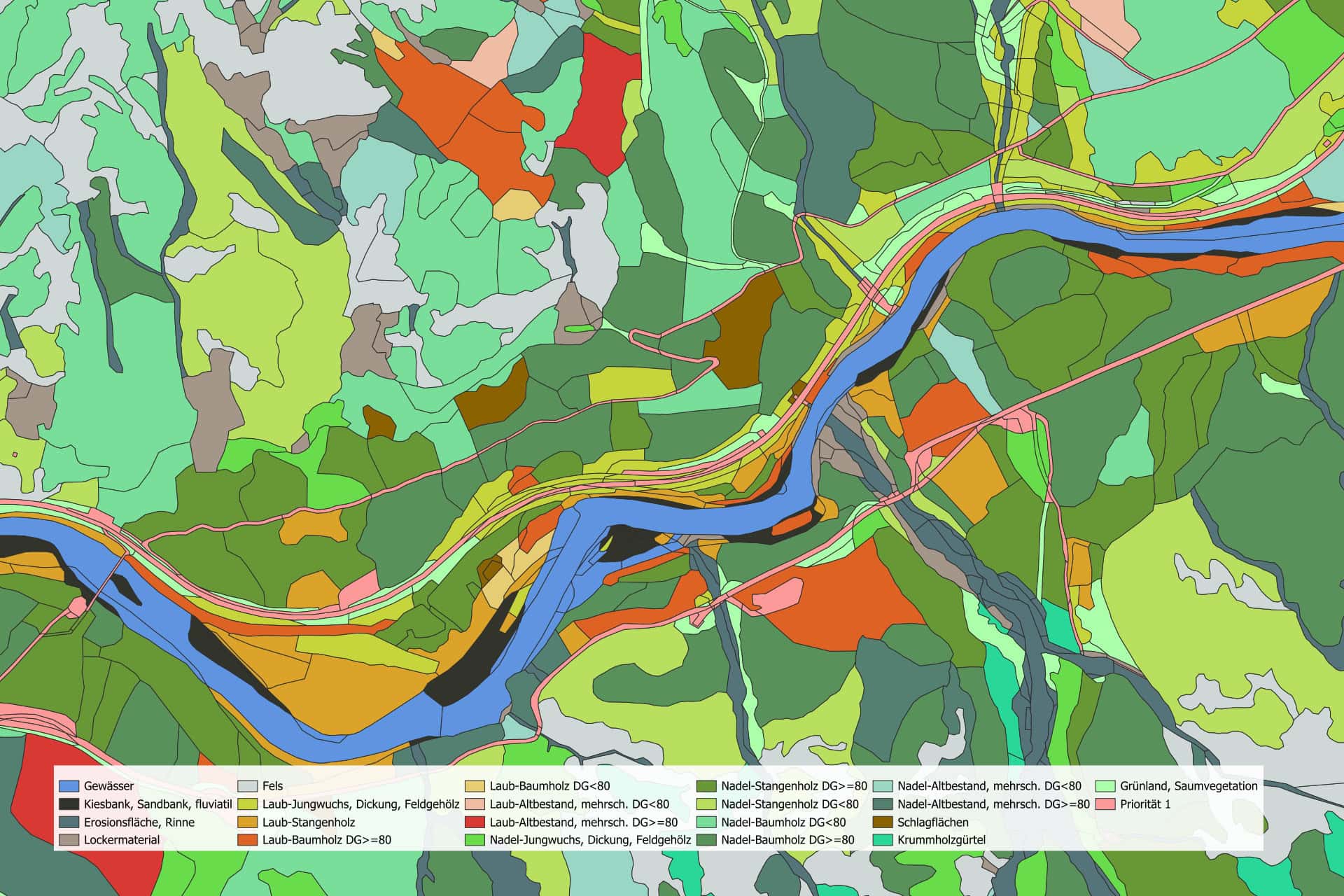Screen dimensions: 1344x896
Task: Click the Erosionsfläche, Rinne legend swatch
Action: point(69,822)
